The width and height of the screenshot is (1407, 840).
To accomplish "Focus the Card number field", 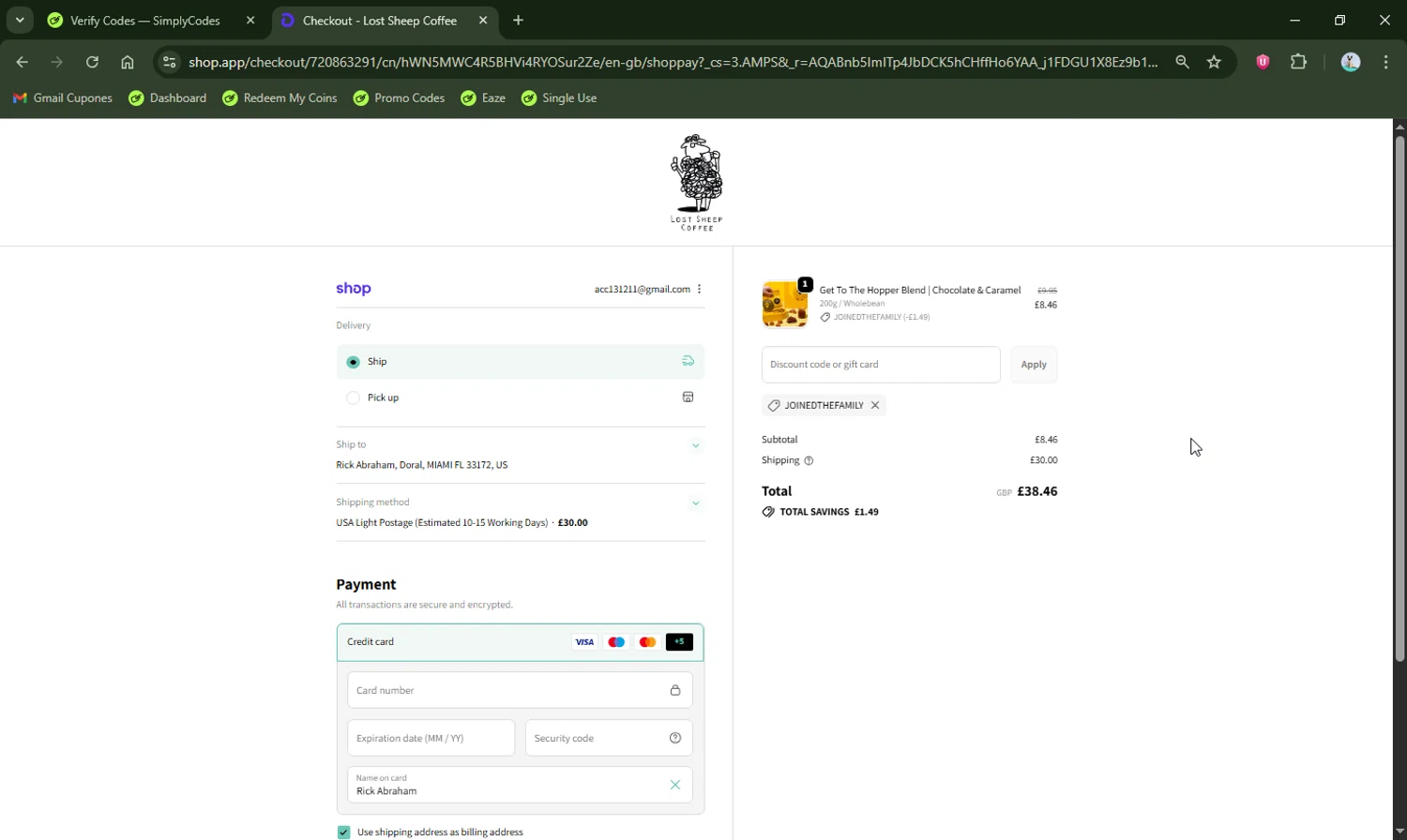I will point(521,690).
